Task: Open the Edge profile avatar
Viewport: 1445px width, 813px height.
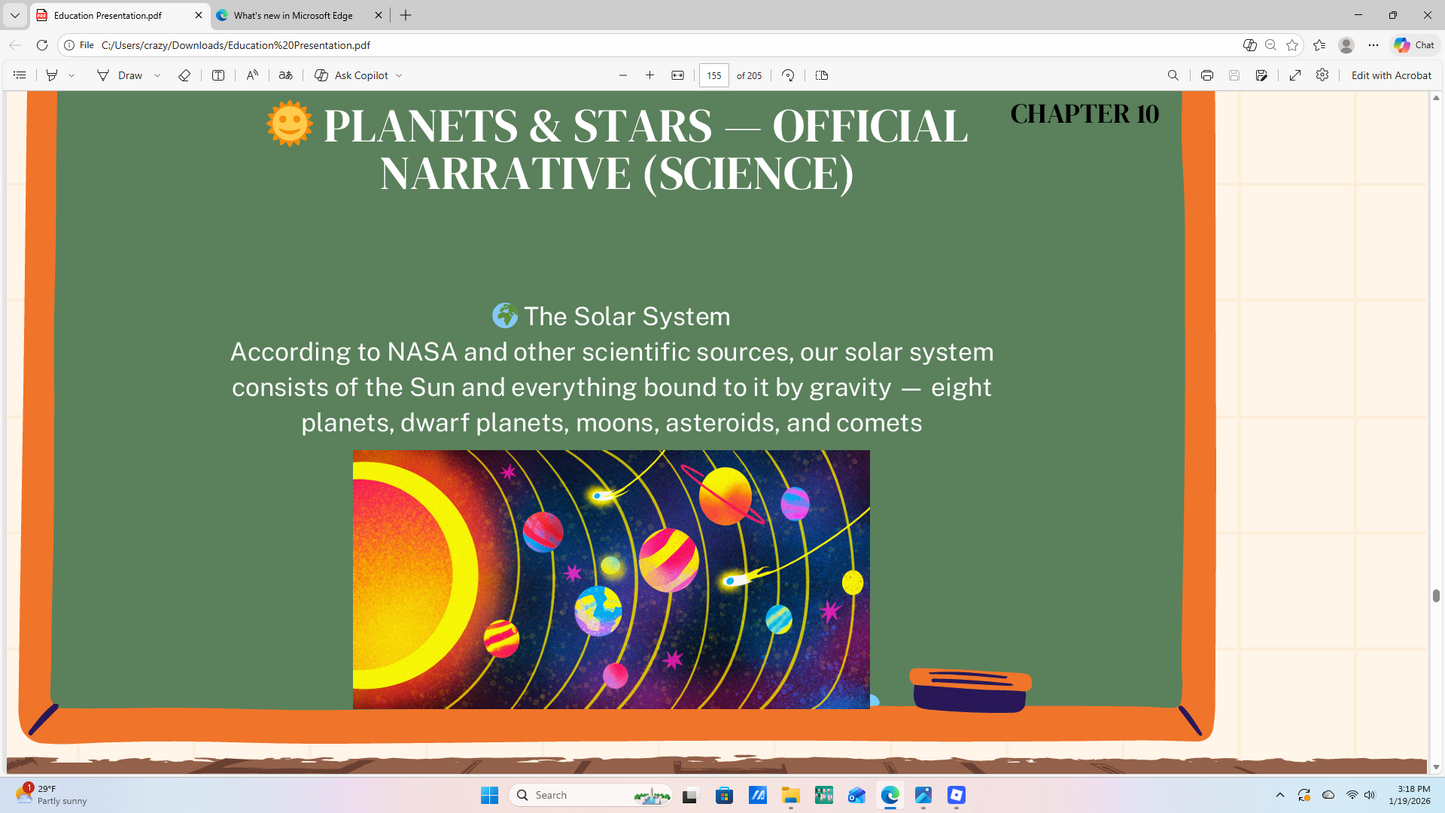Action: (x=1346, y=45)
